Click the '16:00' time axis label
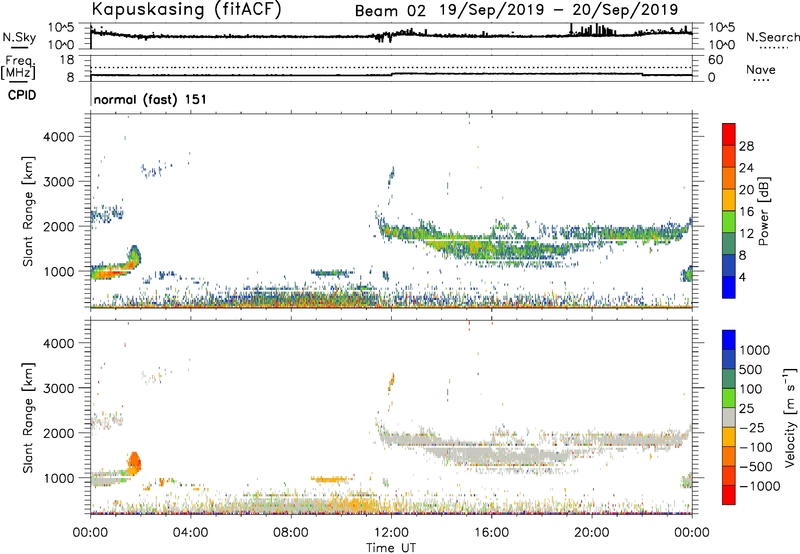Viewport: 800px width, 554px height. [x=491, y=533]
